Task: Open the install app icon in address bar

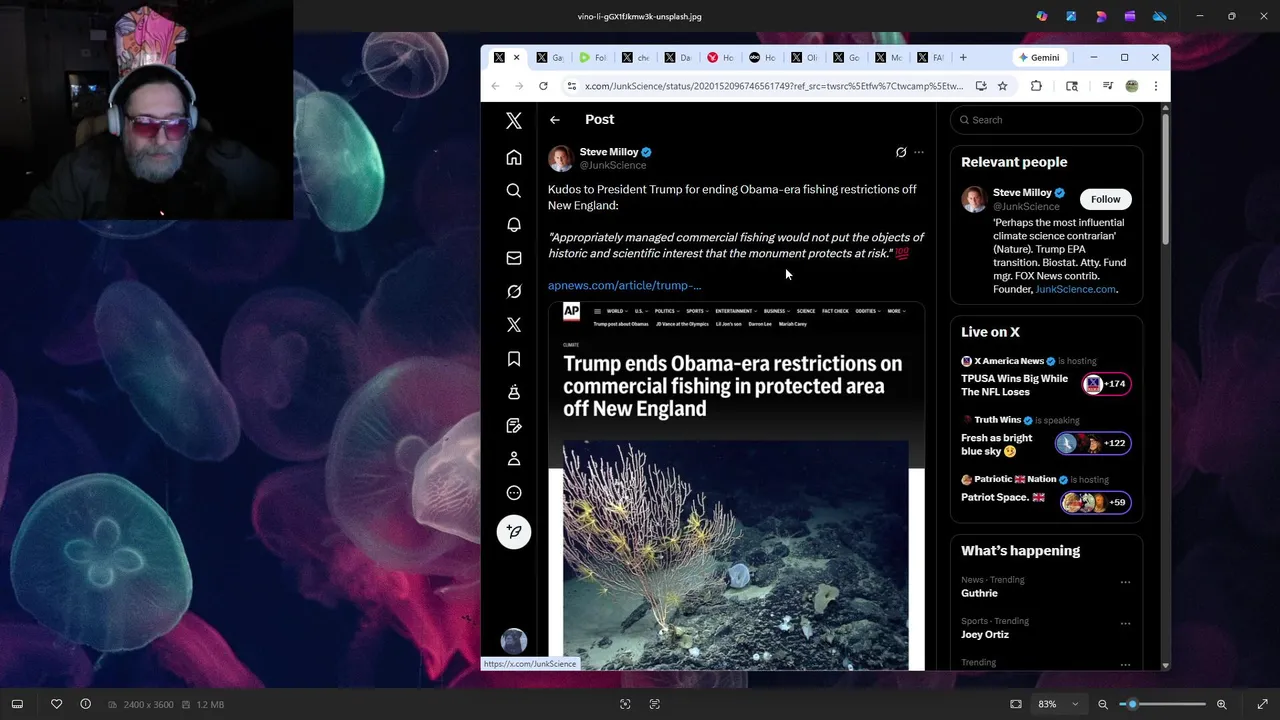Action: (x=981, y=86)
